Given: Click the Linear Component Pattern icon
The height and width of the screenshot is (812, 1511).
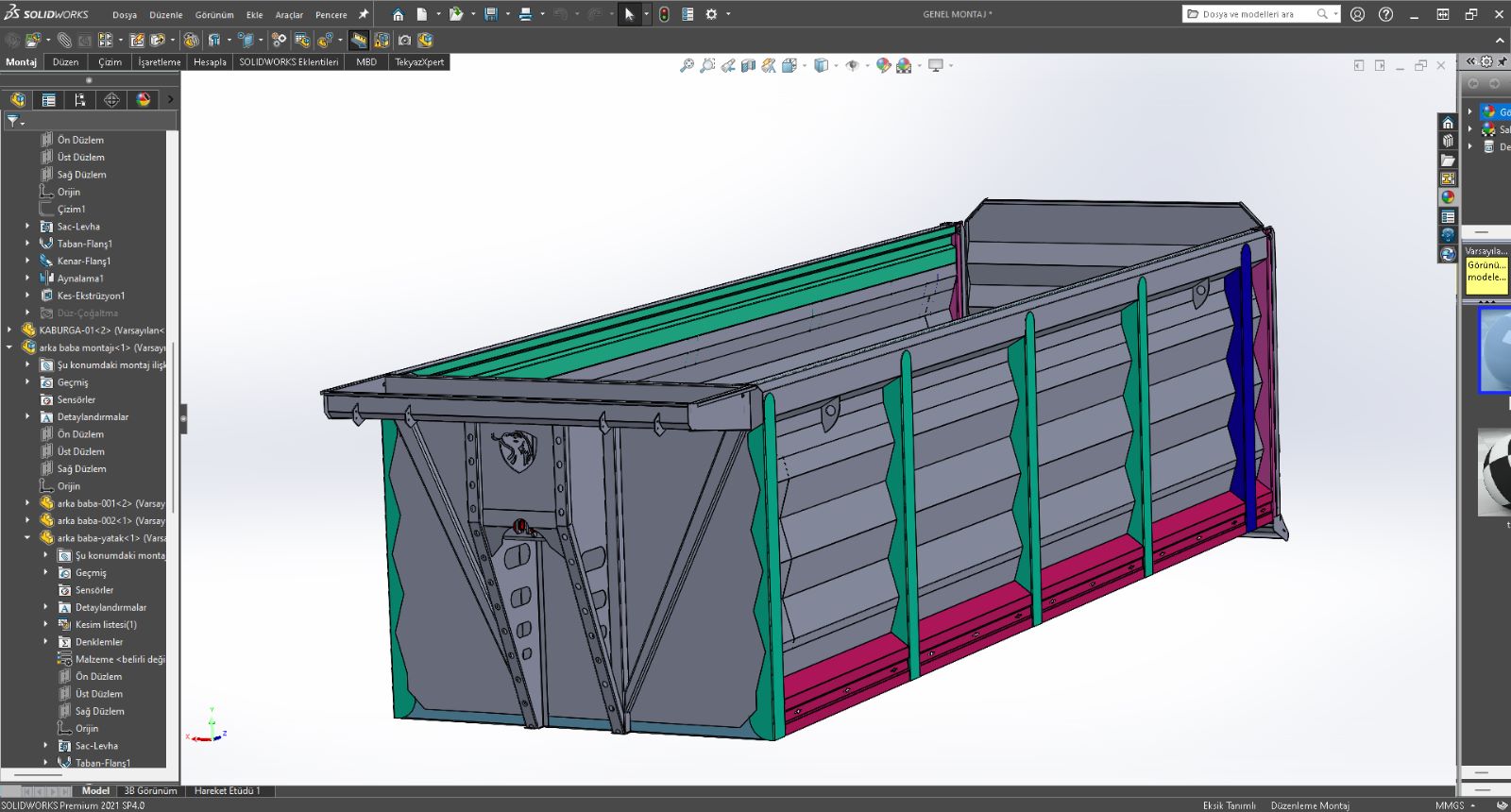Looking at the screenshot, I should (105, 40).
